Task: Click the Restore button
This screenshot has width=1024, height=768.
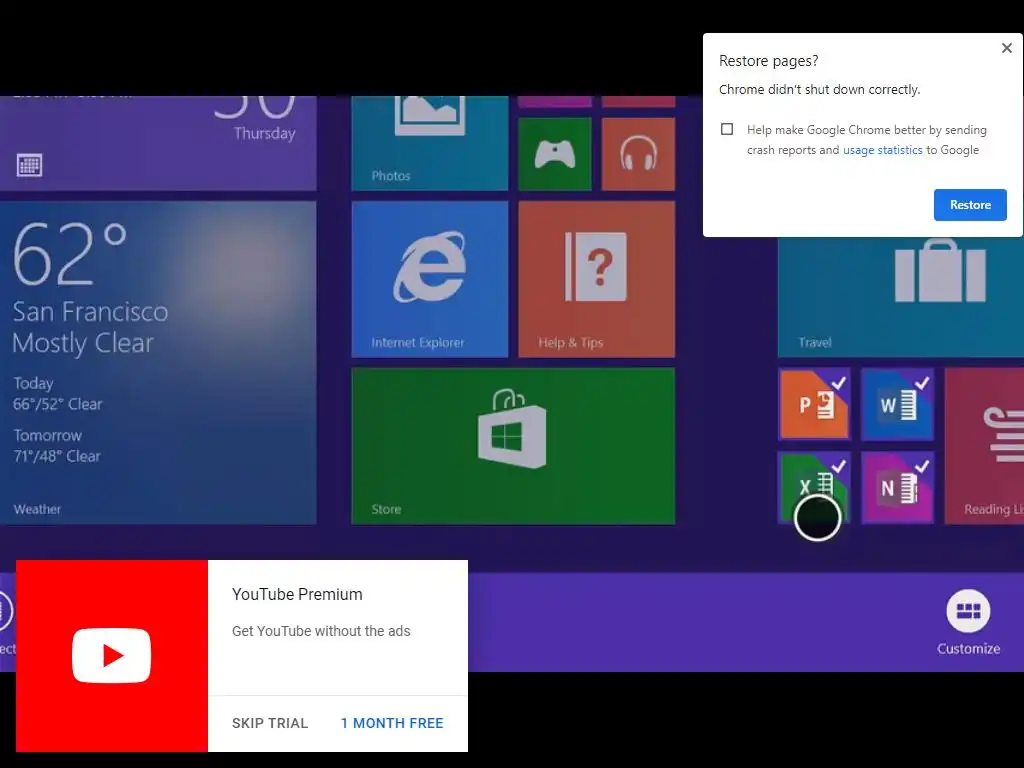Action: tap(970, 205)
